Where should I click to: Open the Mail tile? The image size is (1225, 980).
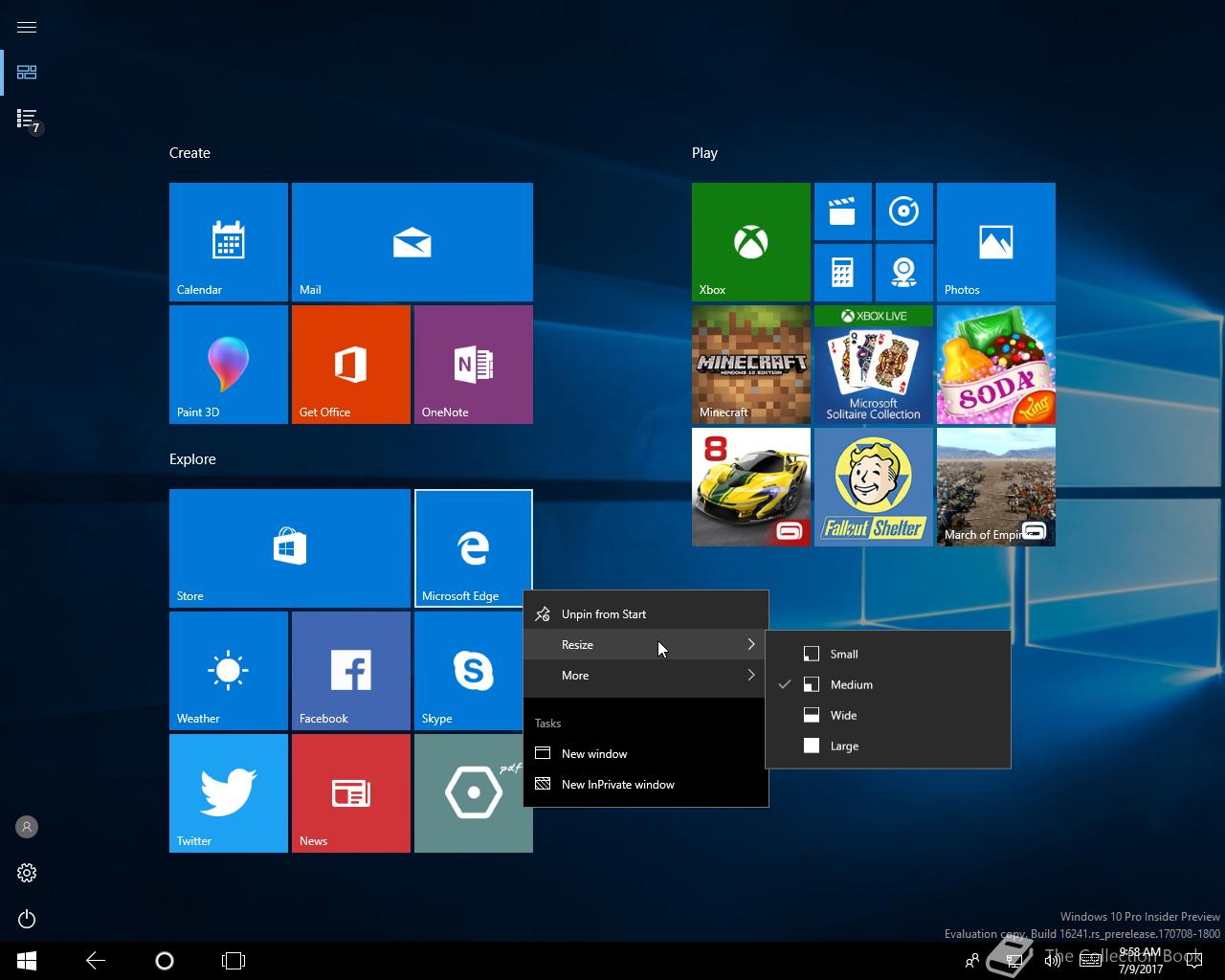coord(412,242)
